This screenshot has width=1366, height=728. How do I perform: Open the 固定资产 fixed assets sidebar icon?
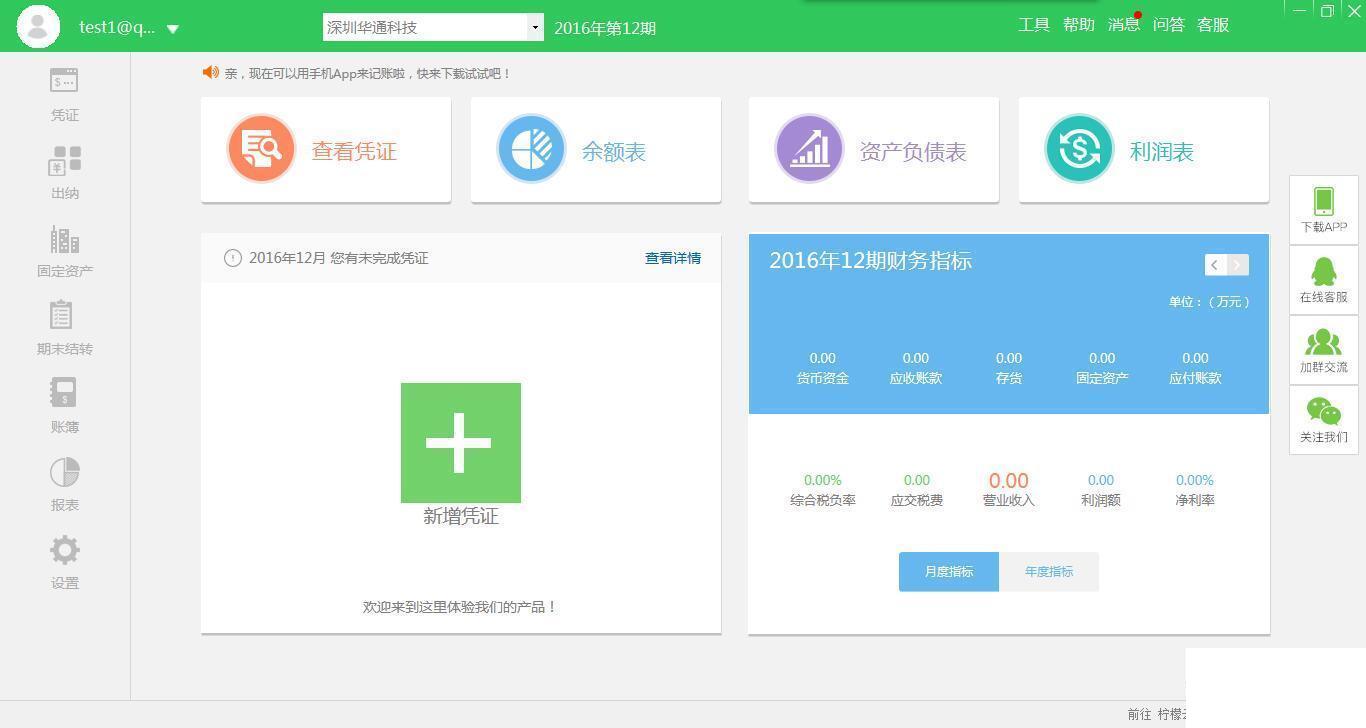[x=64, y=239]
